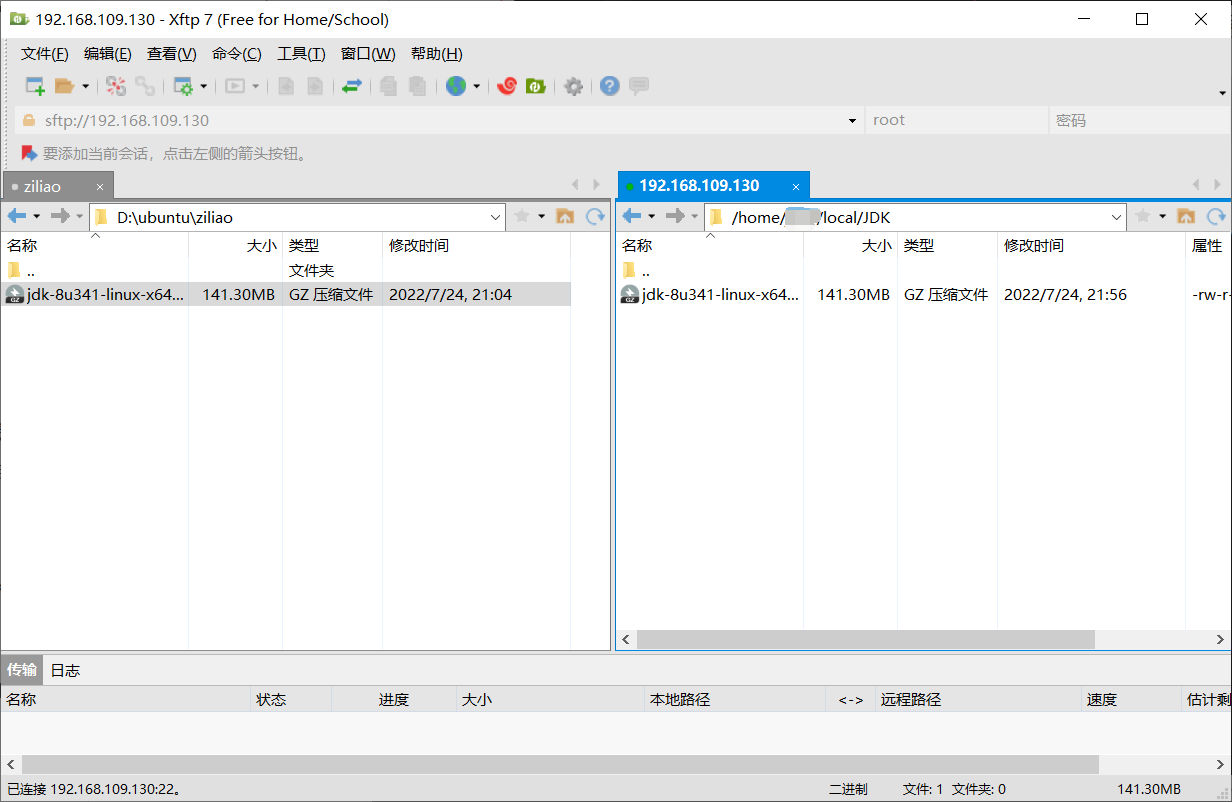This screenshot has height=802, width=1232.
Task: Click the green Xftp launcher icon
Action: 535,86
